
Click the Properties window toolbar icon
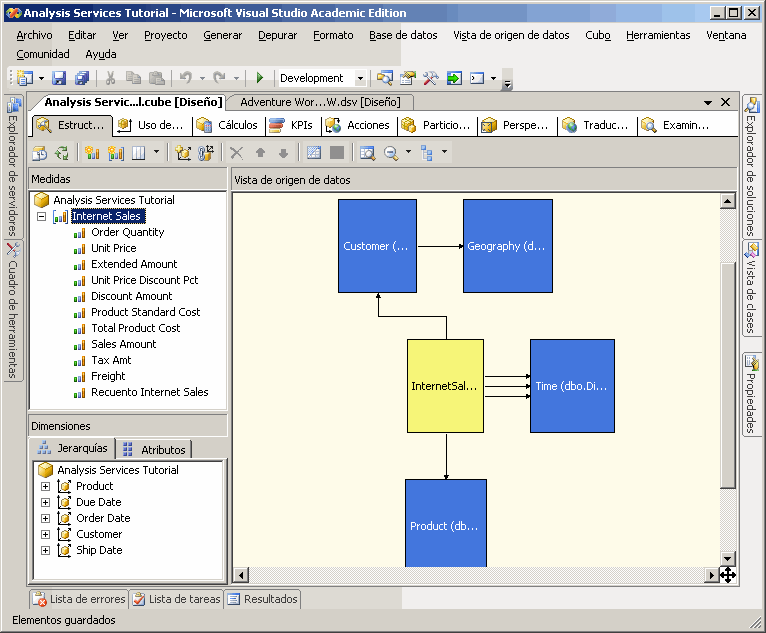(x=407, y=78)
